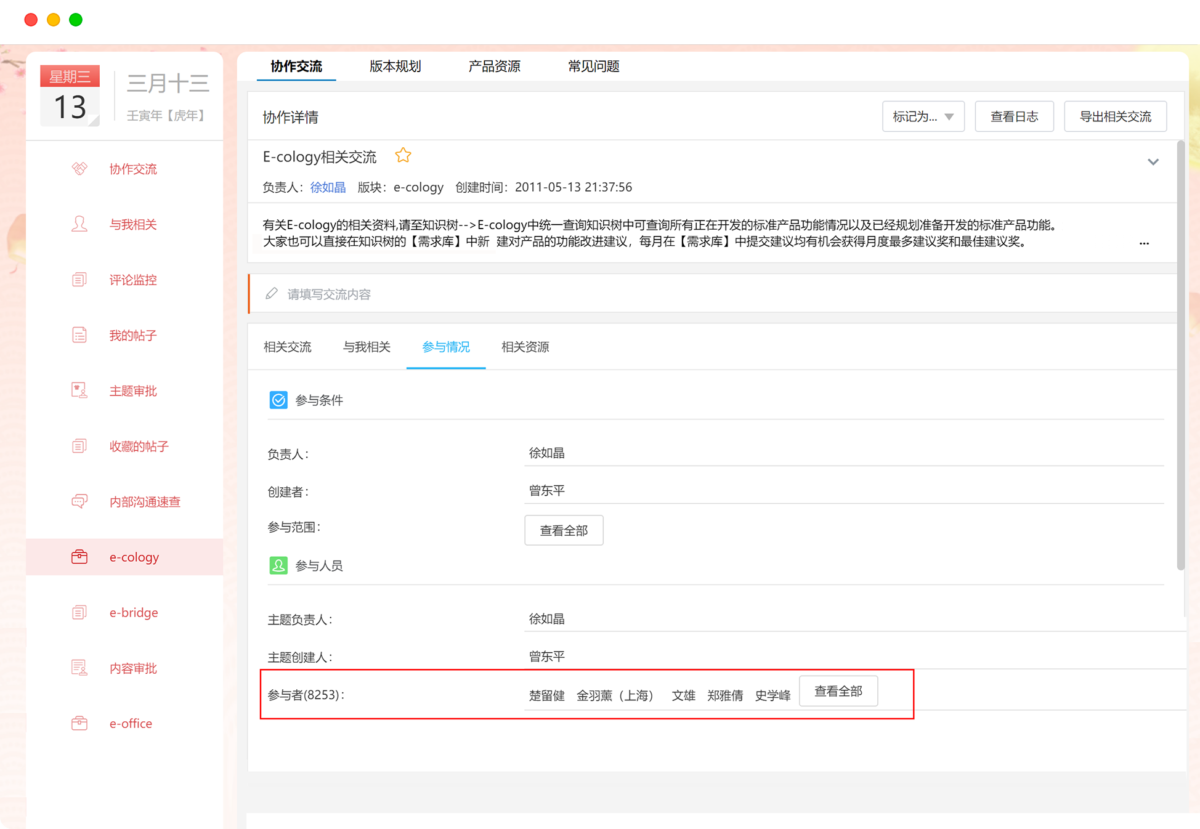Click 查看全部 next to 参与者 list

tap(838, 691)
